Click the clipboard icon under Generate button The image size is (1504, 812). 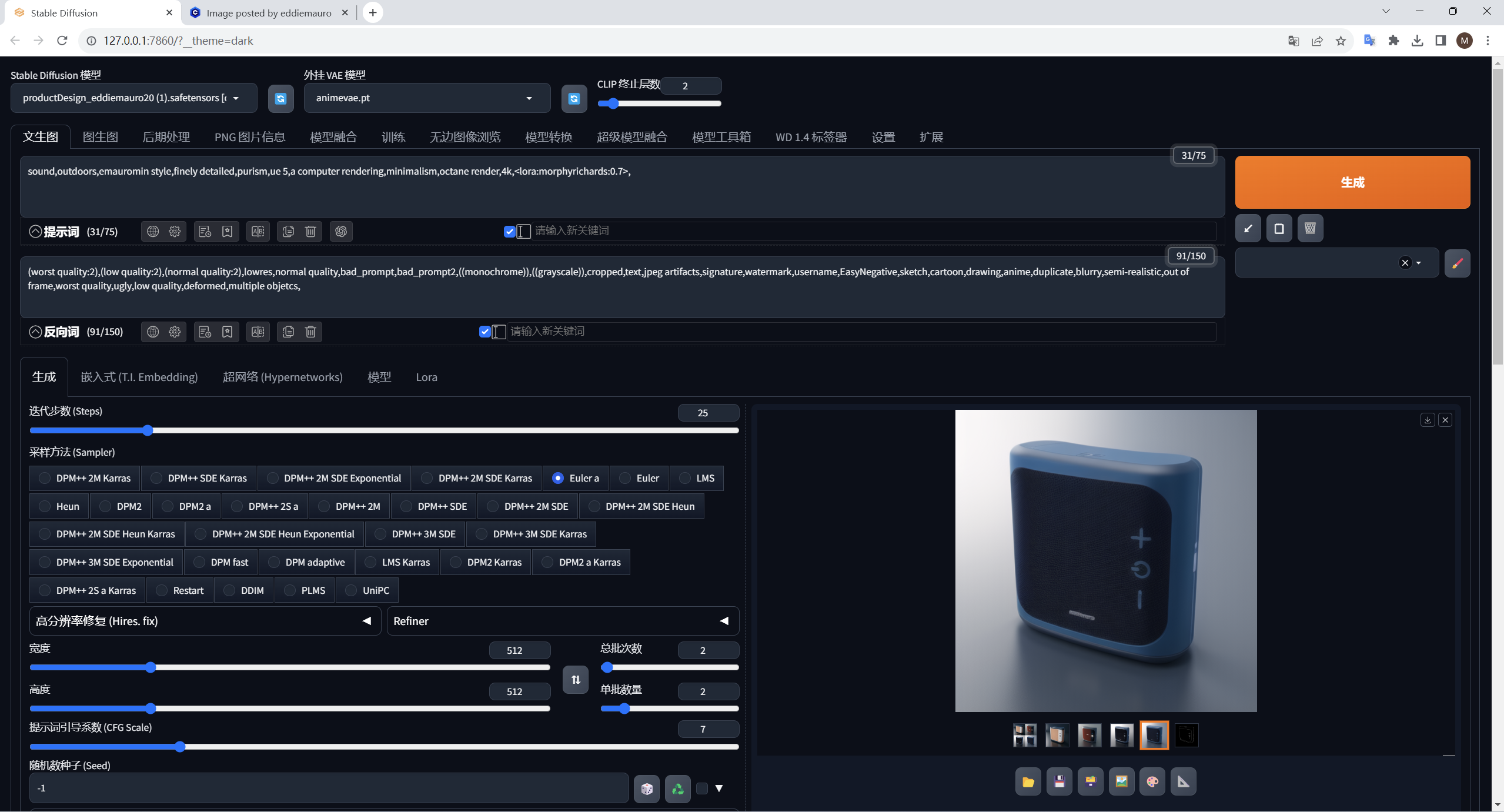1279,228
